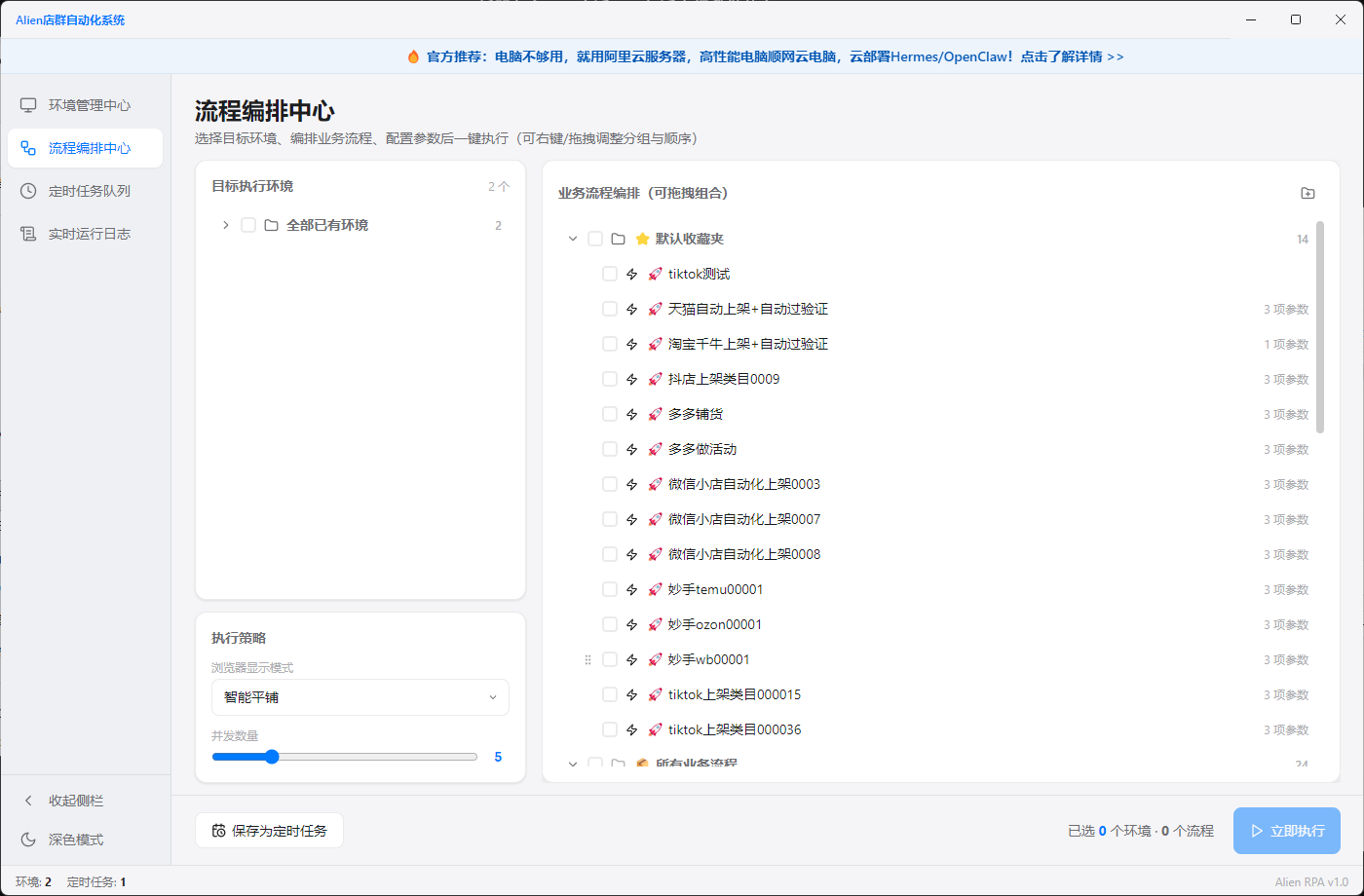Click the lightning icon on 妙手temu00001 row

pyautogui.click(x=631, y=589)
